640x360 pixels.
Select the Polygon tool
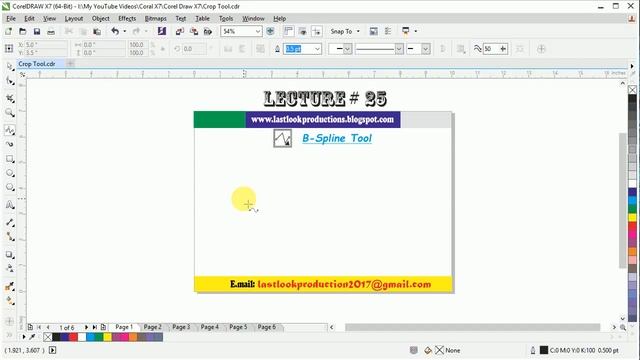point(10,187)
